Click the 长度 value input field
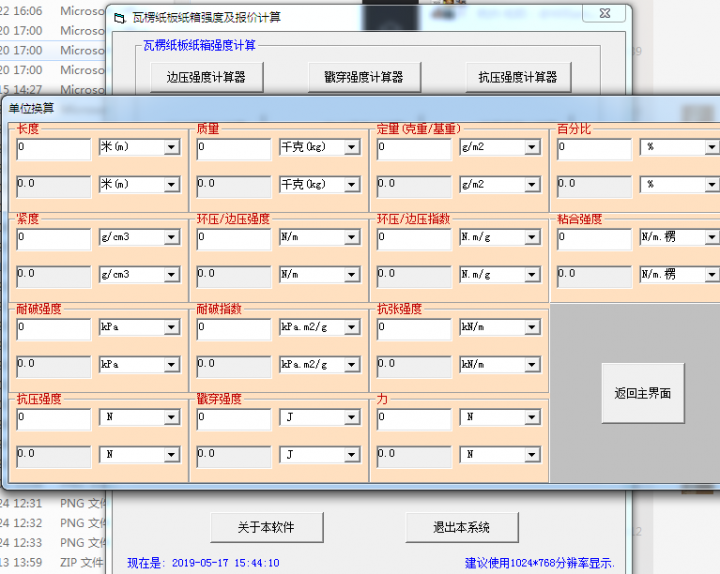Image resolution: width=720 pixels, height=574 pixels. [53, 148]
